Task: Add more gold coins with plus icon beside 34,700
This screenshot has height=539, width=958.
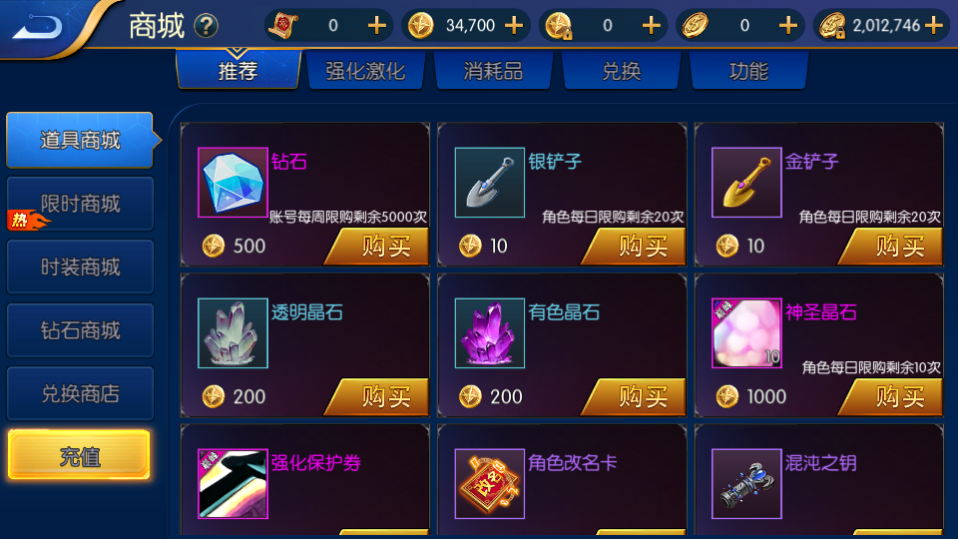Action: click(x=514, y=26)
